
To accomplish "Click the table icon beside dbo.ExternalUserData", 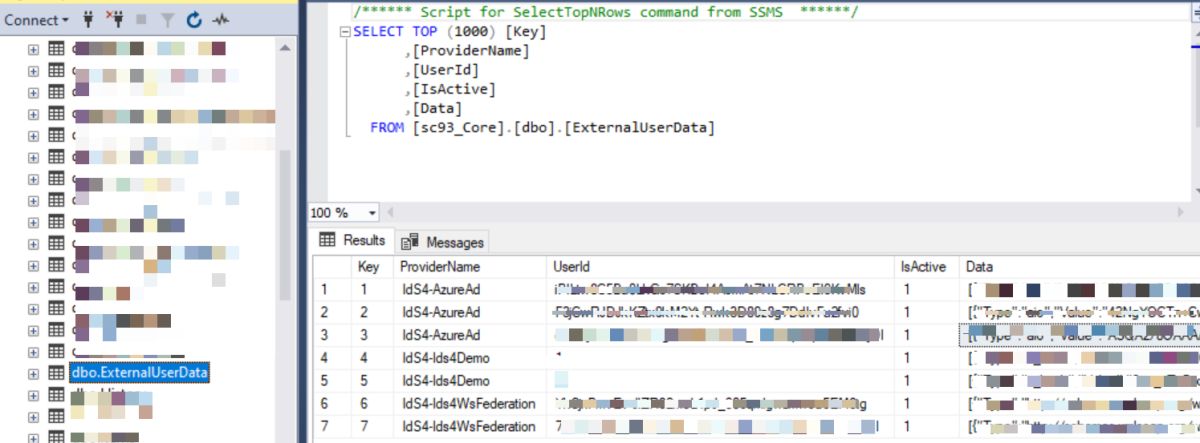I will coord(56,373).
